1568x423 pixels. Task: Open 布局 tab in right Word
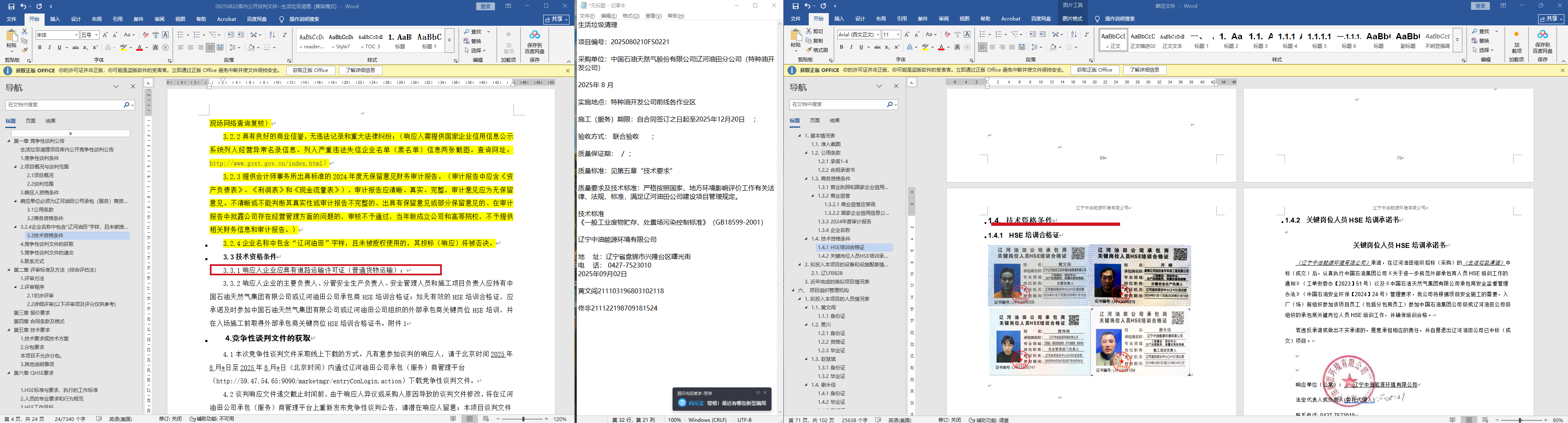[x=881, y=19]
